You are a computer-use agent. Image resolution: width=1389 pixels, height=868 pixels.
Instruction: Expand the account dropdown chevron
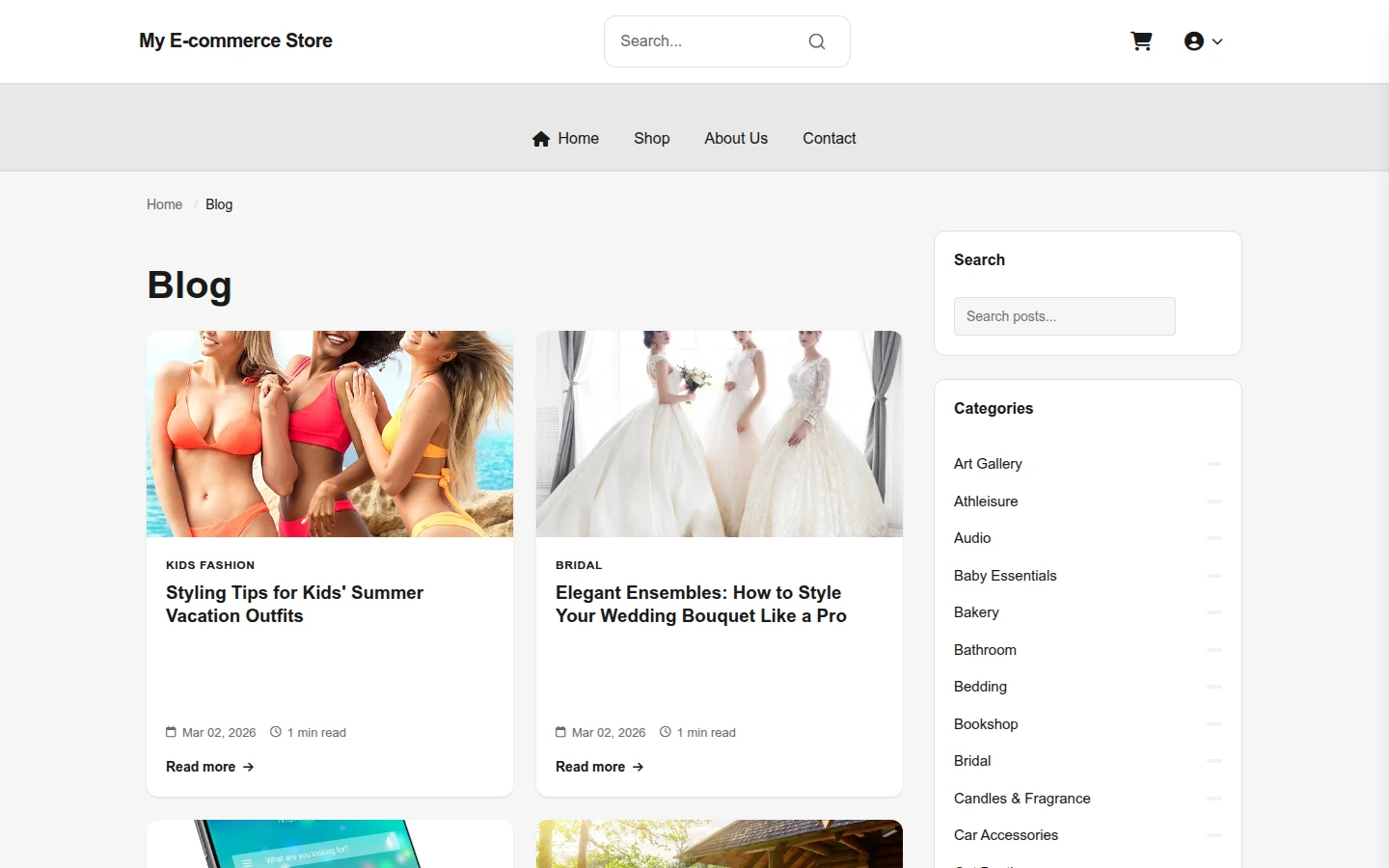coord(1217,41)
